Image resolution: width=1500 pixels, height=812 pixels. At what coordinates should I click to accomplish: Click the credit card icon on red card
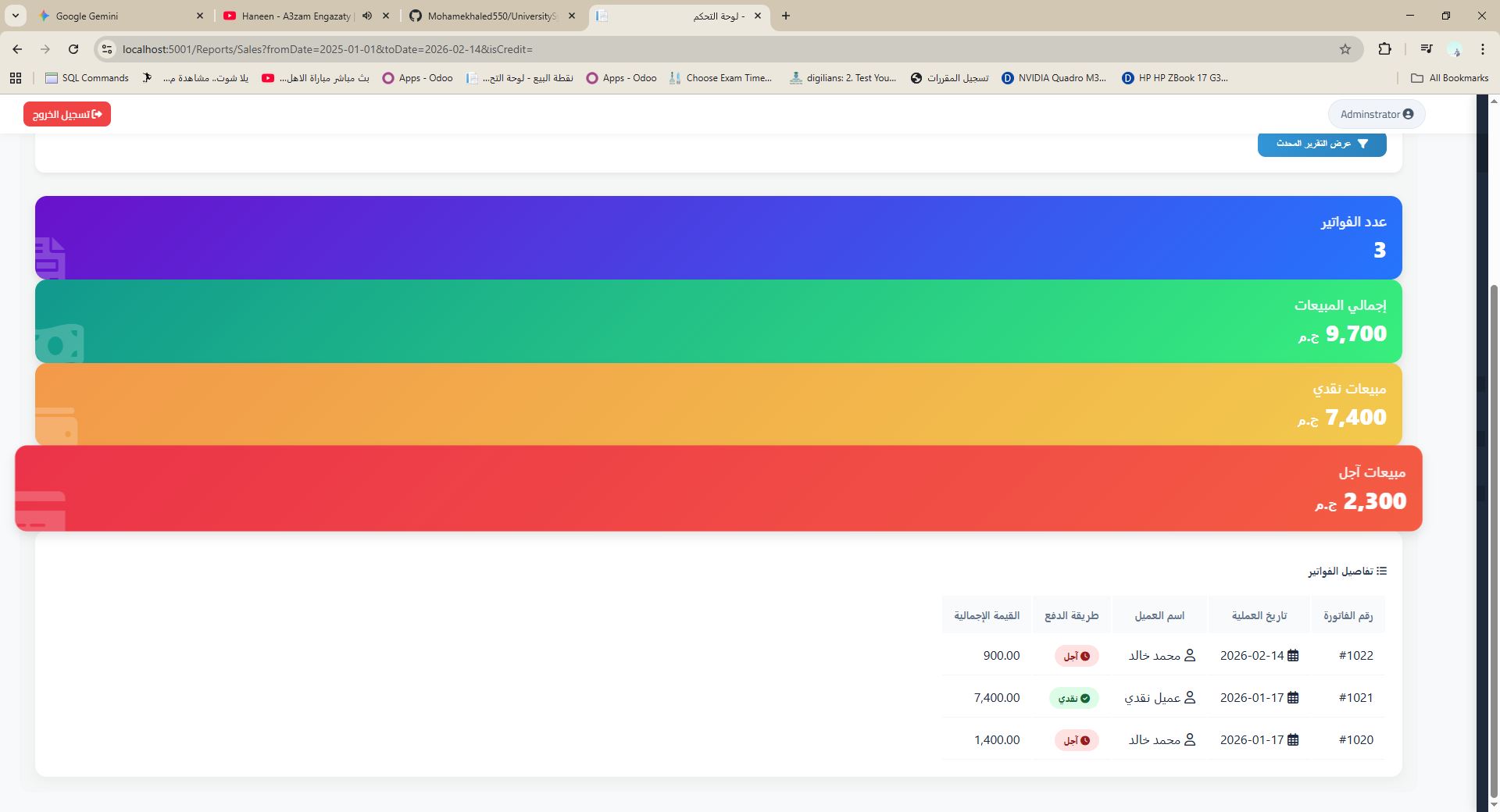(x=41, y=511)
